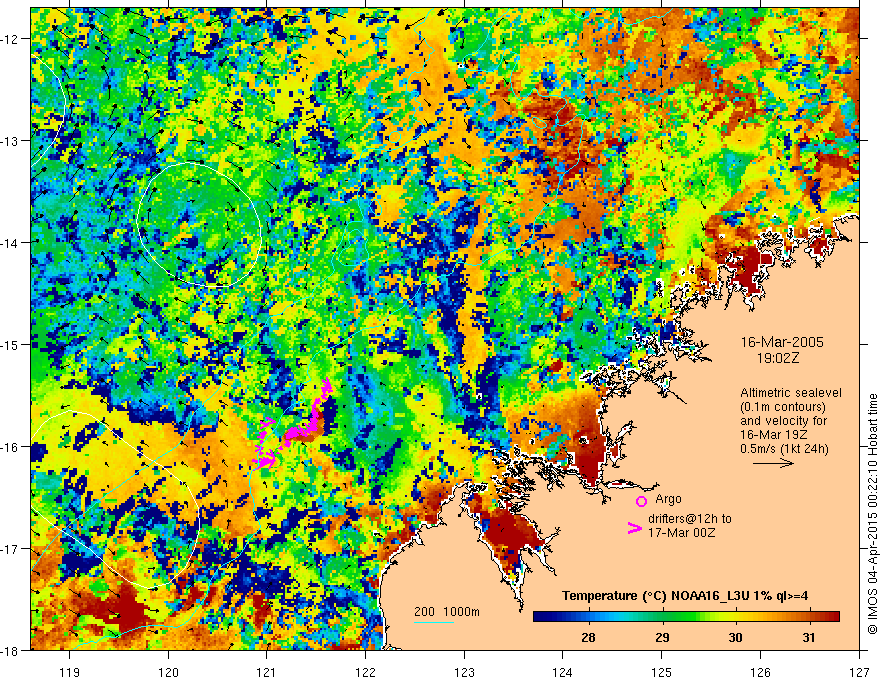
Task: Click the color bar tick label '28'
Action: point(588,637)
